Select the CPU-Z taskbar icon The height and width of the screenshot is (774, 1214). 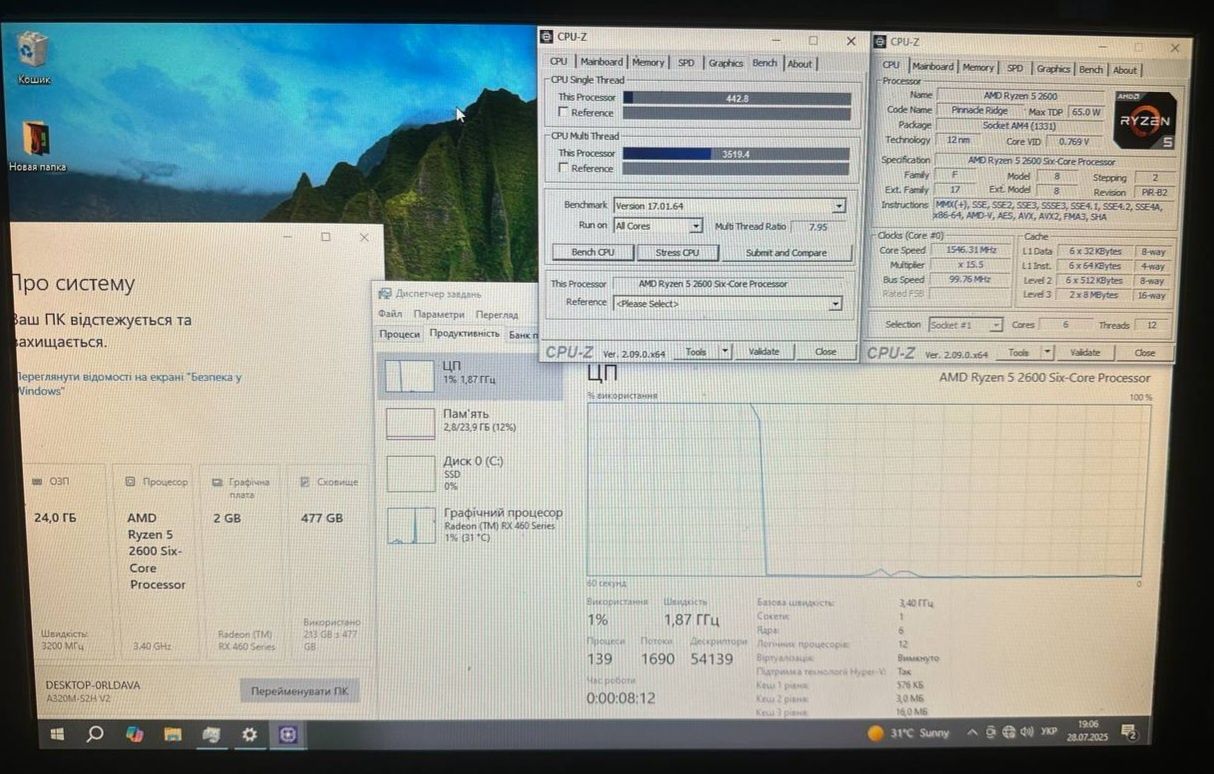tap(288, 735)
